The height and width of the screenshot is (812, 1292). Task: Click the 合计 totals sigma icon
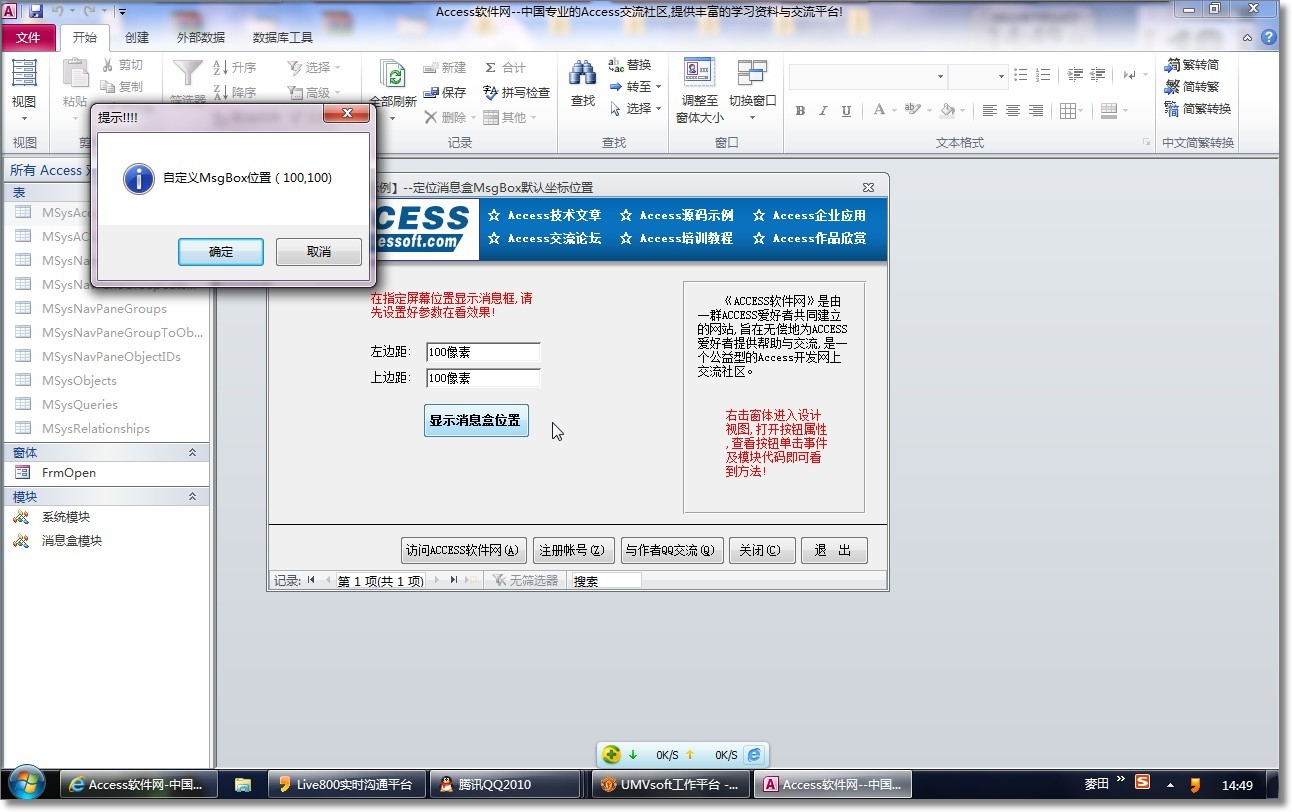click(x=490, y=67)
